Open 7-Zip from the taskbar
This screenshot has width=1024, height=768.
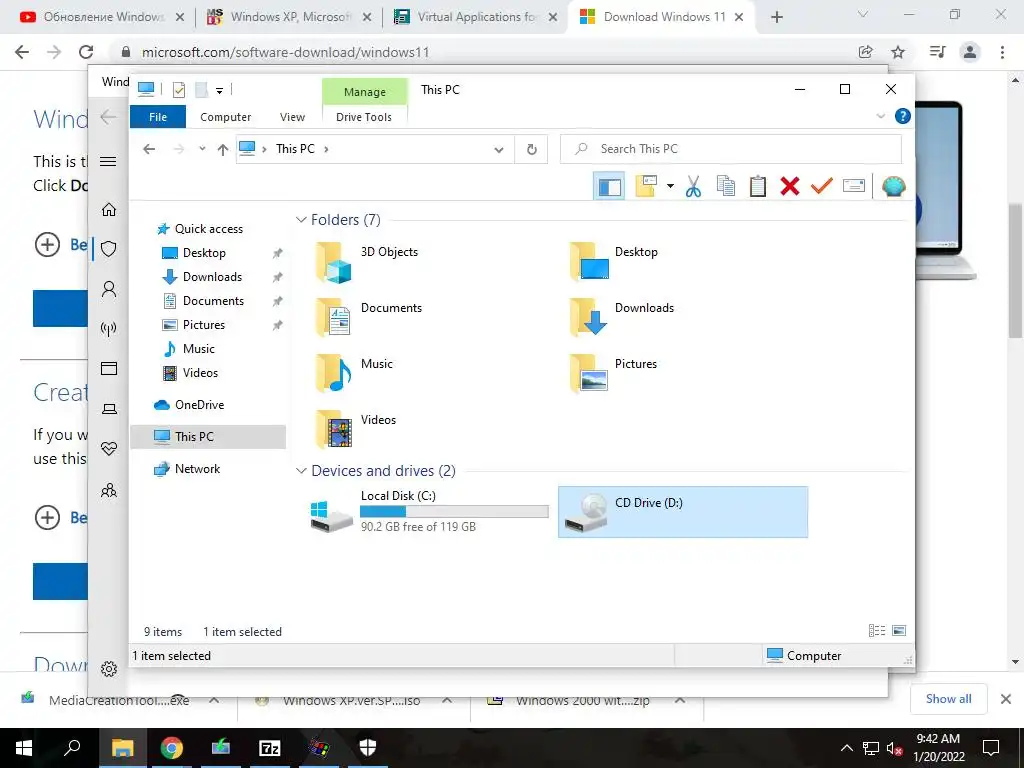(270, 748)
